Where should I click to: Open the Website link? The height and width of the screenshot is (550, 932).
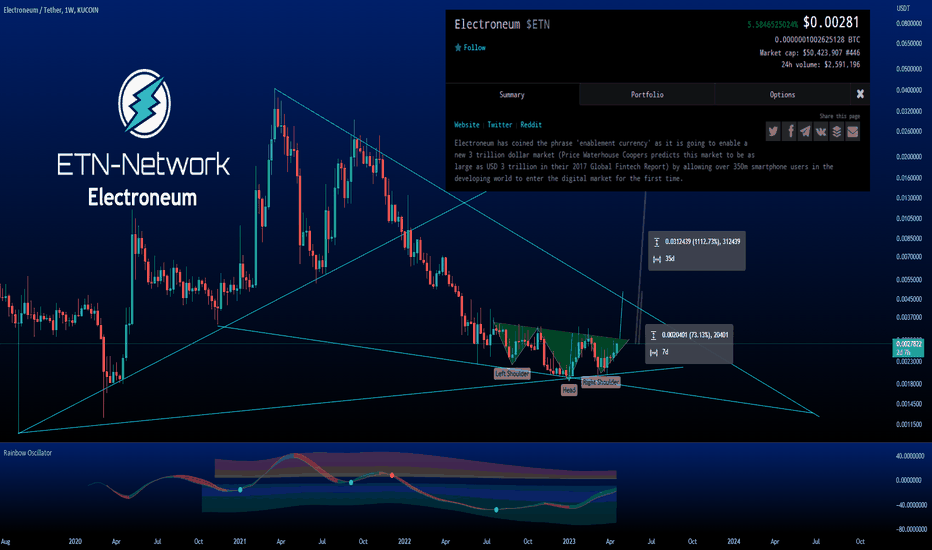[x=467, y=125]
